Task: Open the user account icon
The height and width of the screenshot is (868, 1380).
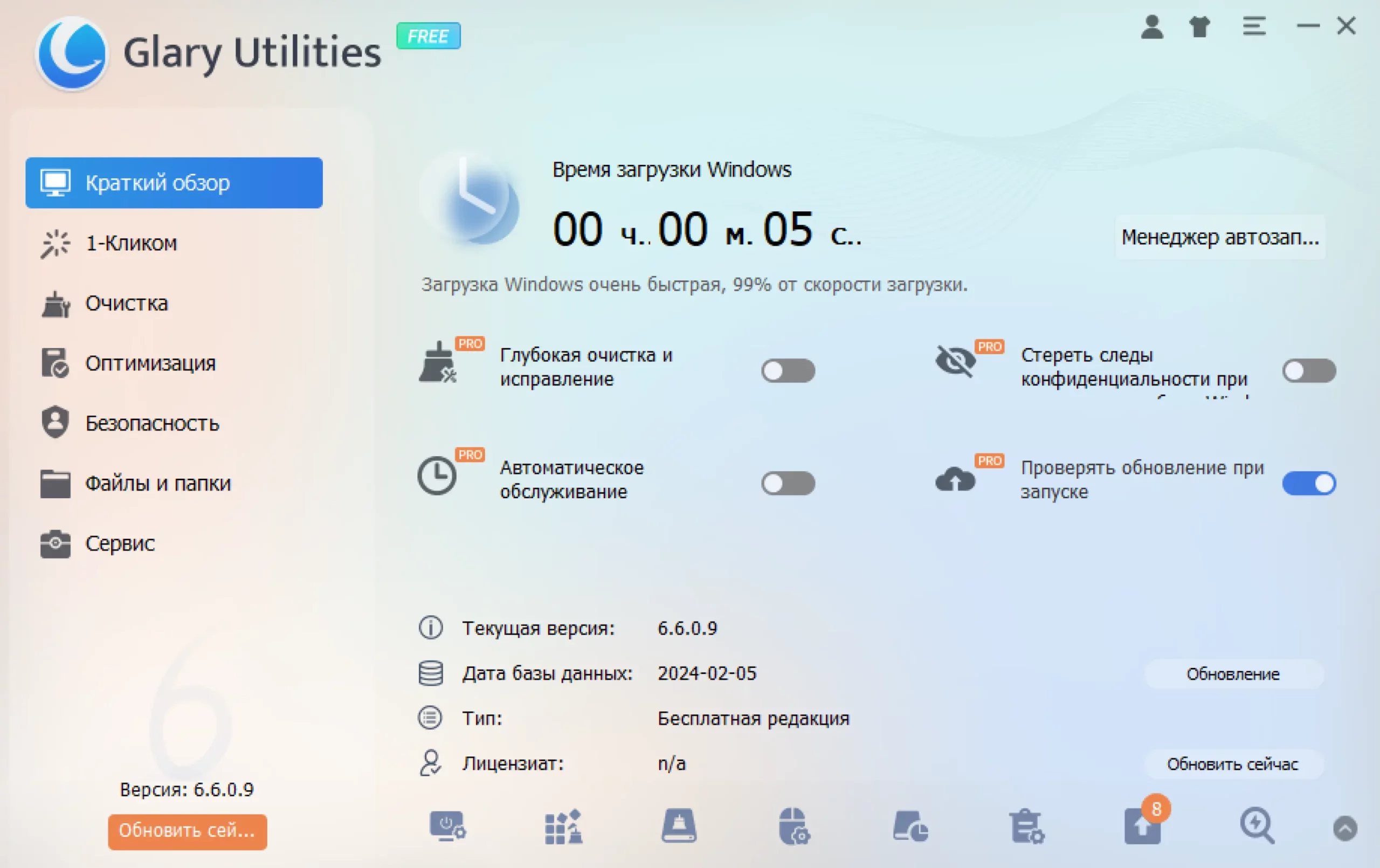Action: tap(1152, 26)
